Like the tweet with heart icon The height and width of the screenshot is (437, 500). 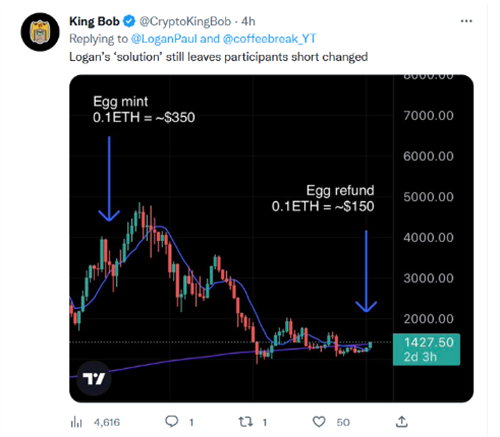(319, 422)
